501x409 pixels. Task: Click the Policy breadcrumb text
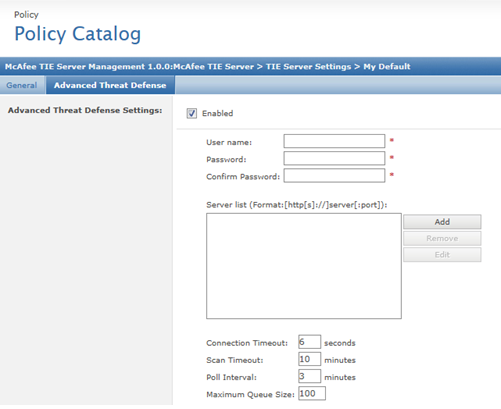(26, 15)
